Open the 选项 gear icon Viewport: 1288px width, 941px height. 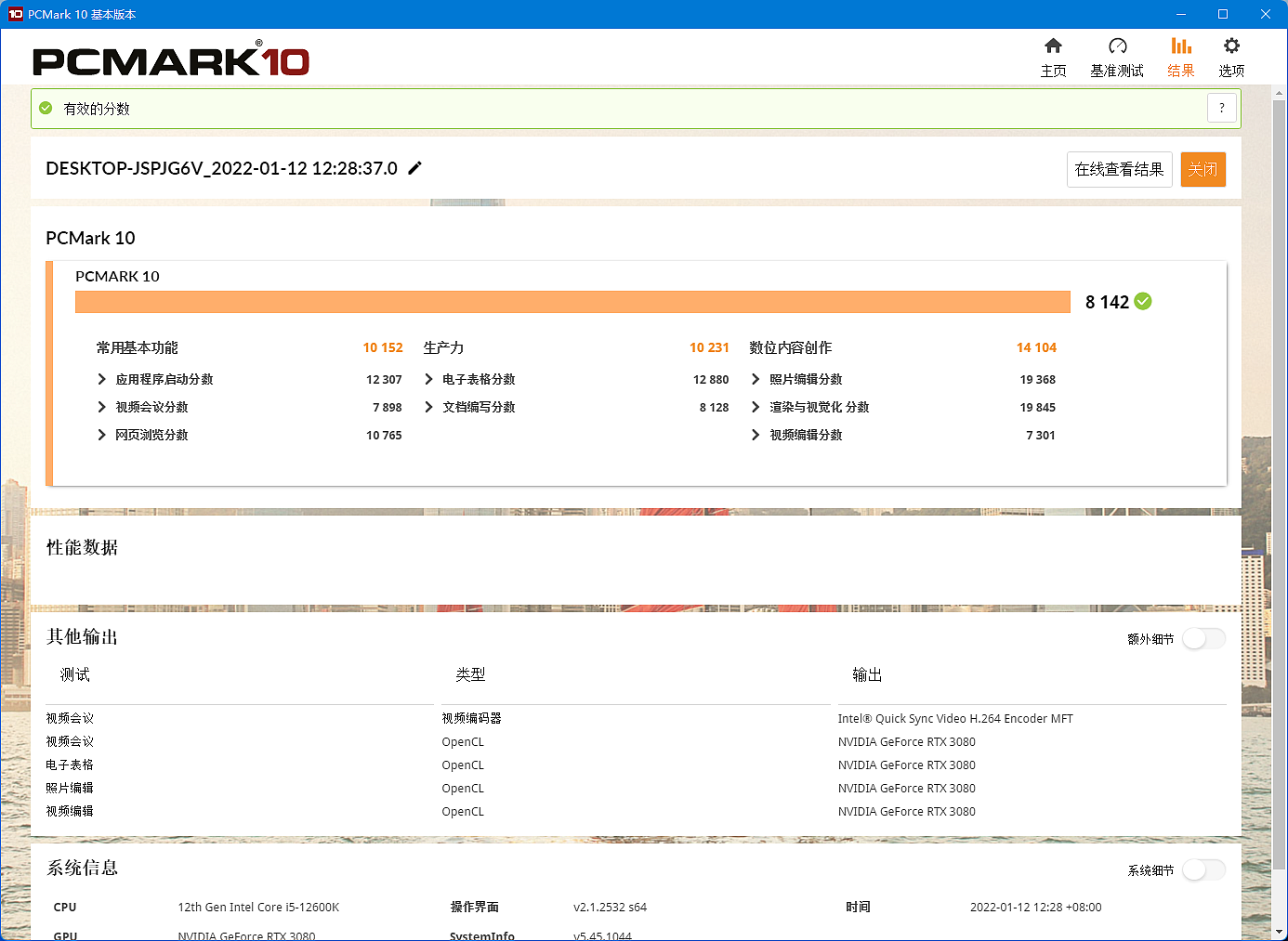1231,46
